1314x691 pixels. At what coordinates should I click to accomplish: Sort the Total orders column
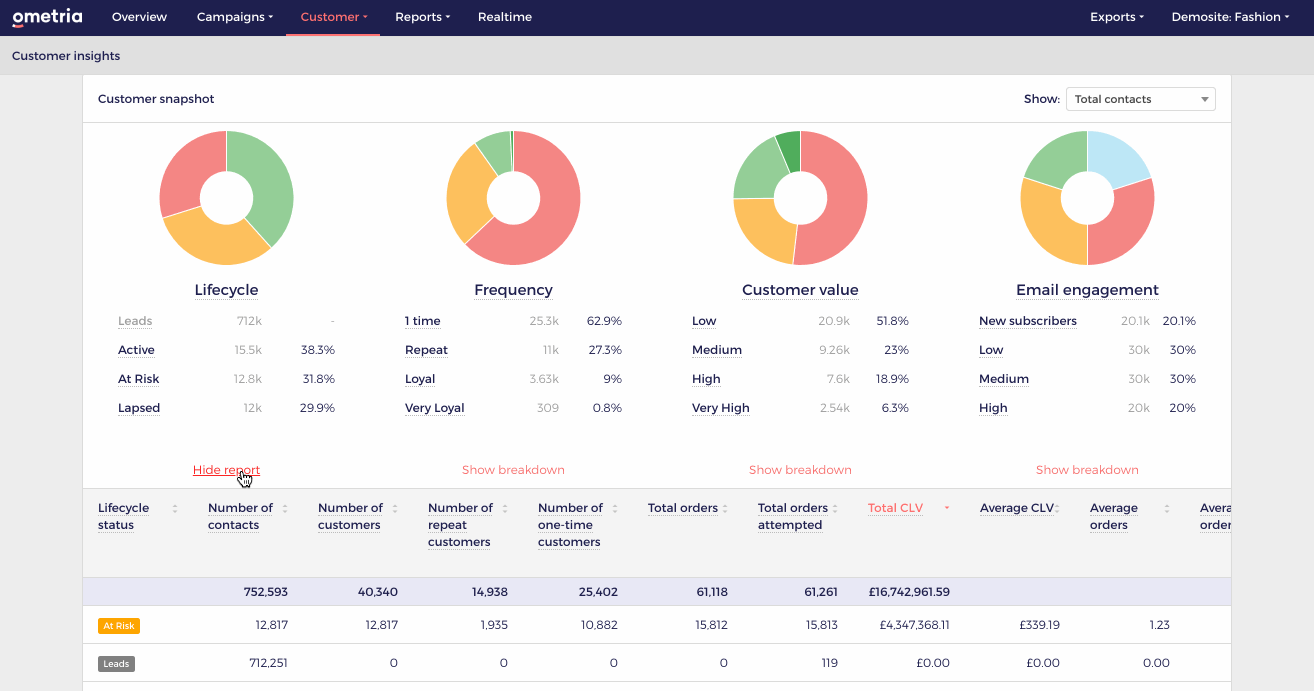coord(726,508)
